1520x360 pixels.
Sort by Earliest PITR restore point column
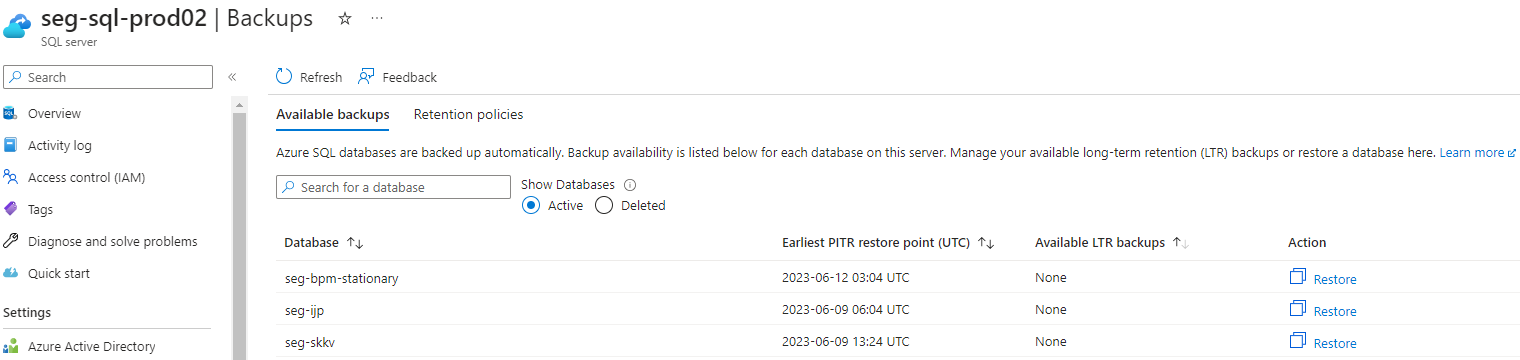point(986,243)
